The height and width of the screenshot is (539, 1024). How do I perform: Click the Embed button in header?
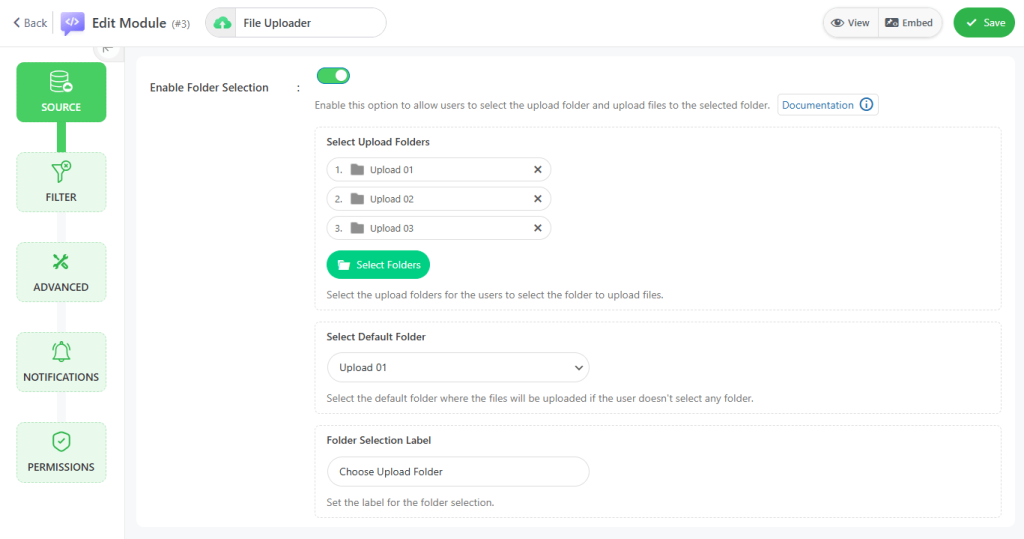coord(909,23)
